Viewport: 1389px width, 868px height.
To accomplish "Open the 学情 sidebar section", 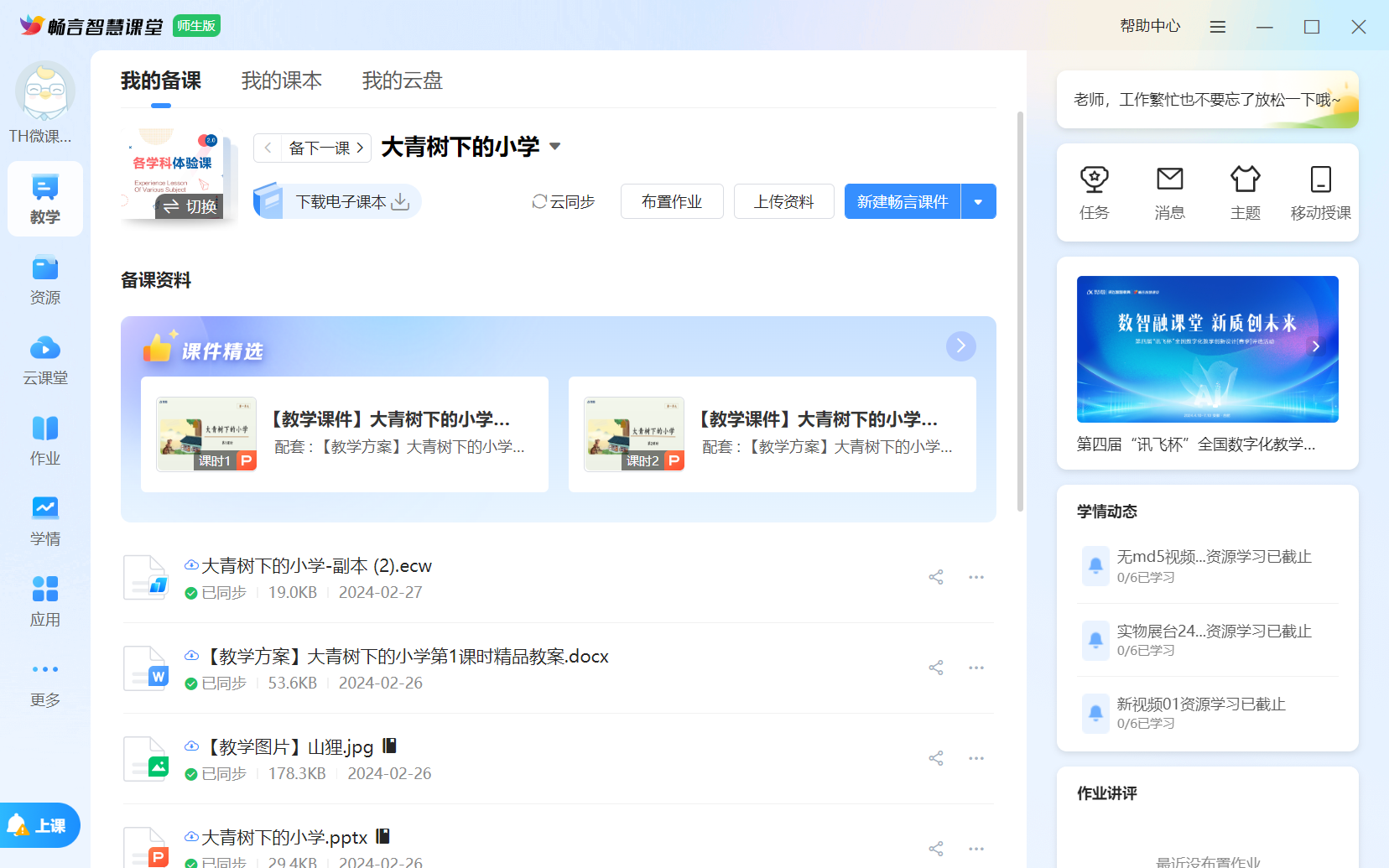I will 45,522.
